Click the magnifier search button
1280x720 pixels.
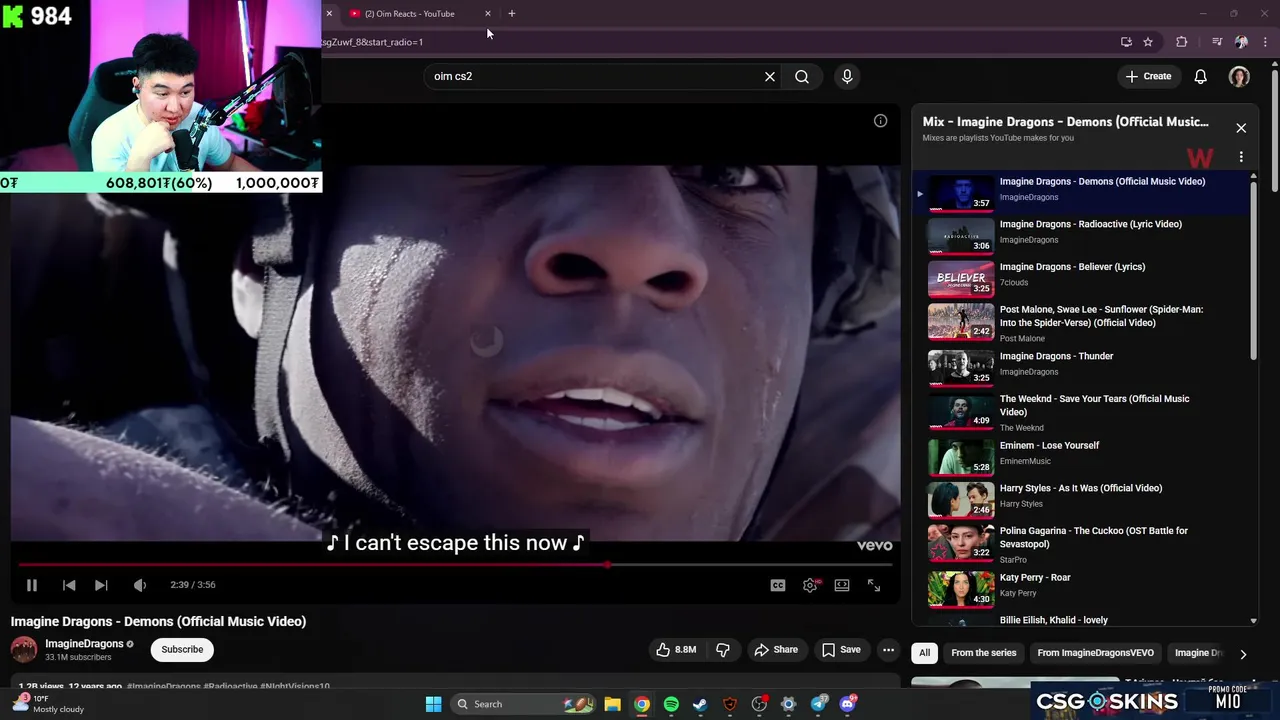pyautogui.click(x=802, y=76)
